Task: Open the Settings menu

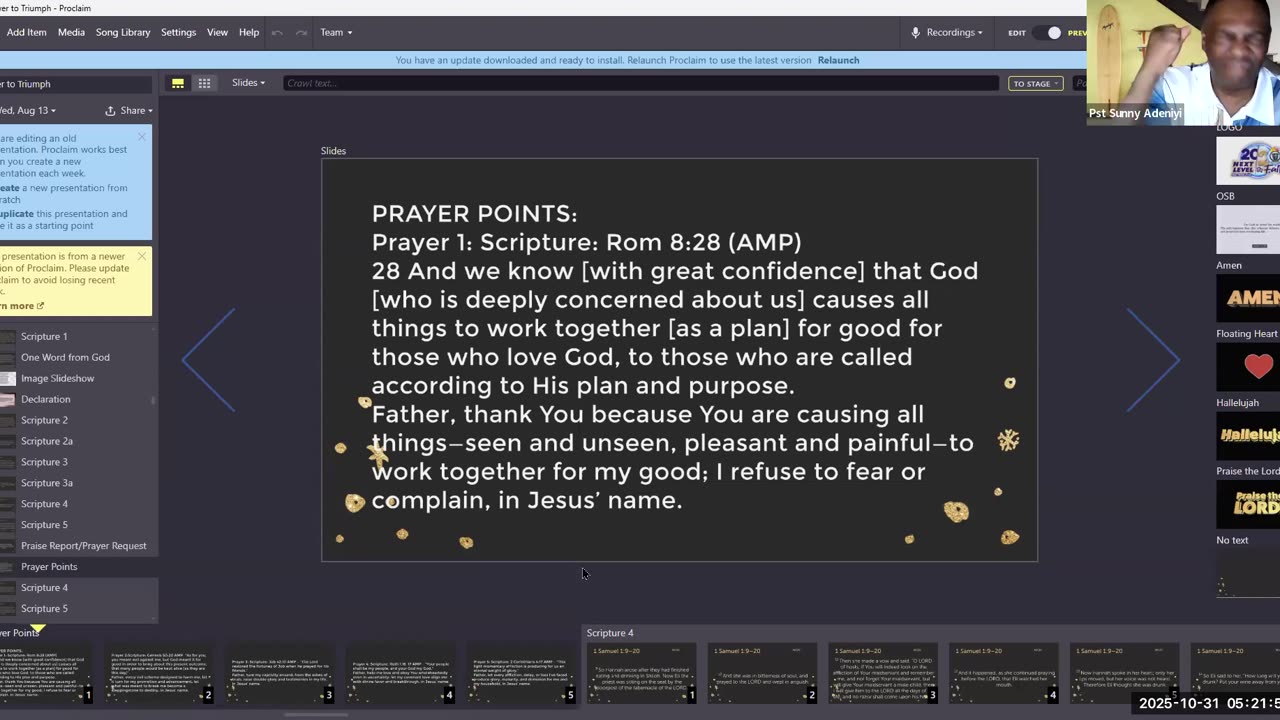Action: click(x=178, y=32)
